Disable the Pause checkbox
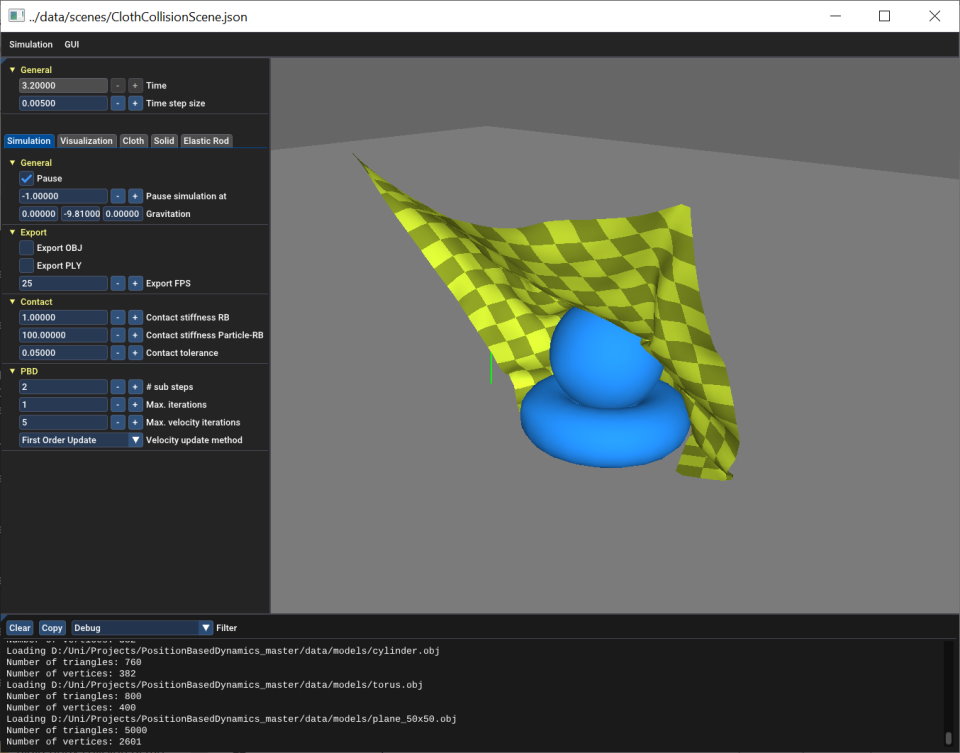 [x=25, y=178]
